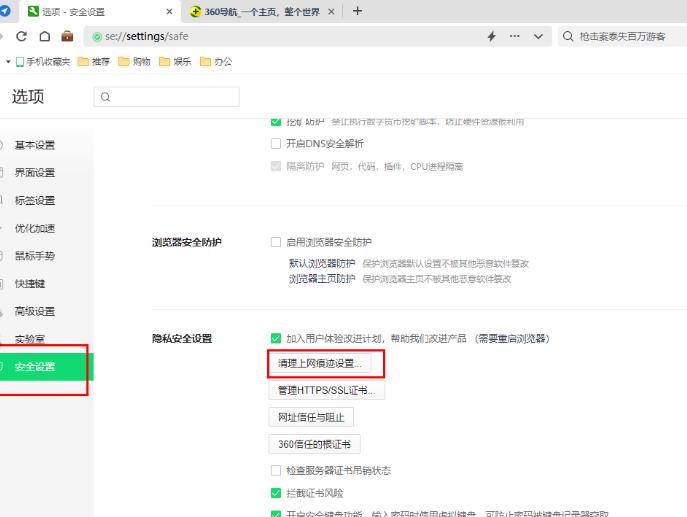Expand the address bar dropdown chevron
Screen dimensions: 687x517
(x=540, y=36)
